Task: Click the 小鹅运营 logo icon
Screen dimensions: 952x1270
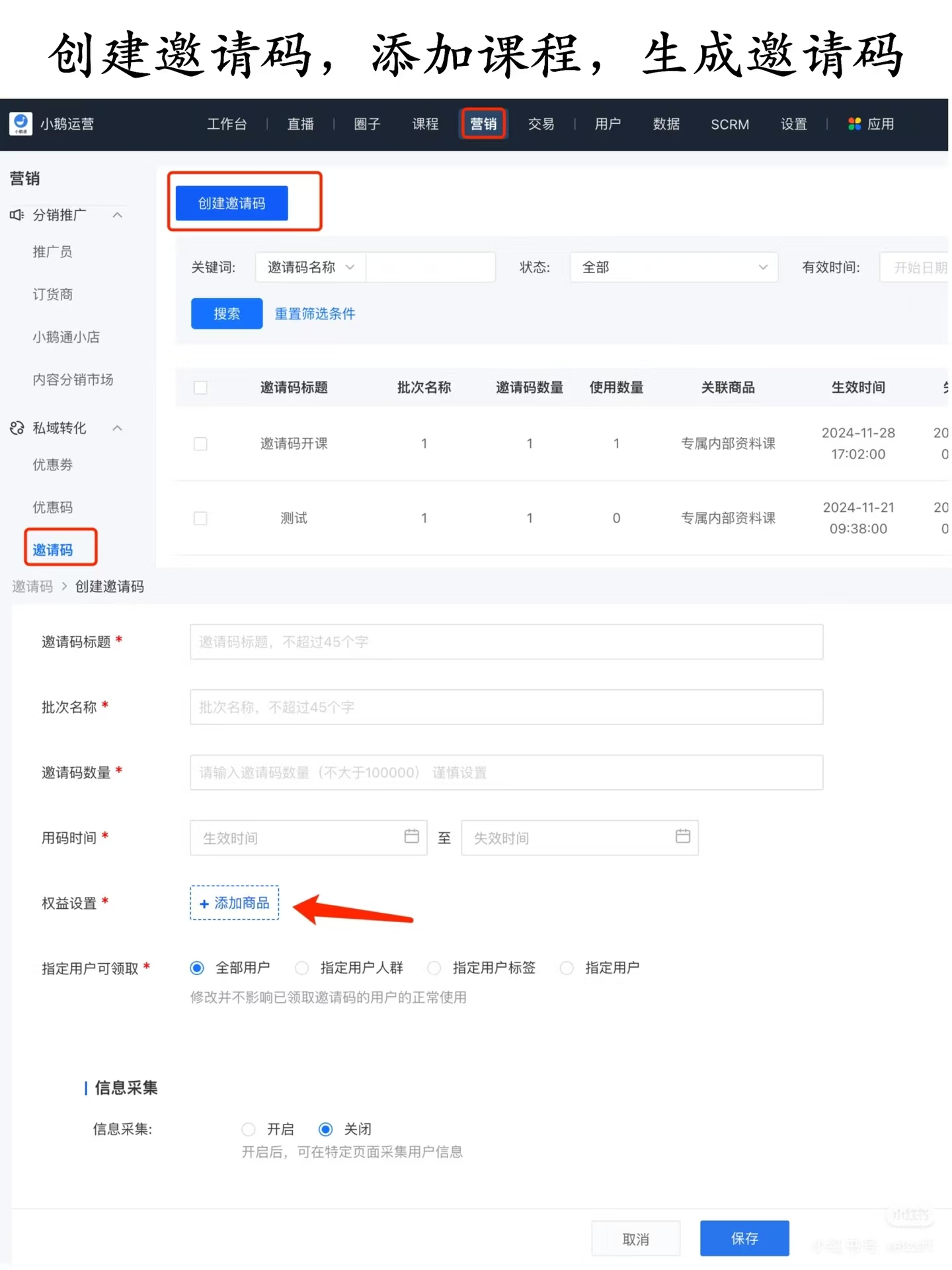Action: pyautogui.click(x=20, y=124)
